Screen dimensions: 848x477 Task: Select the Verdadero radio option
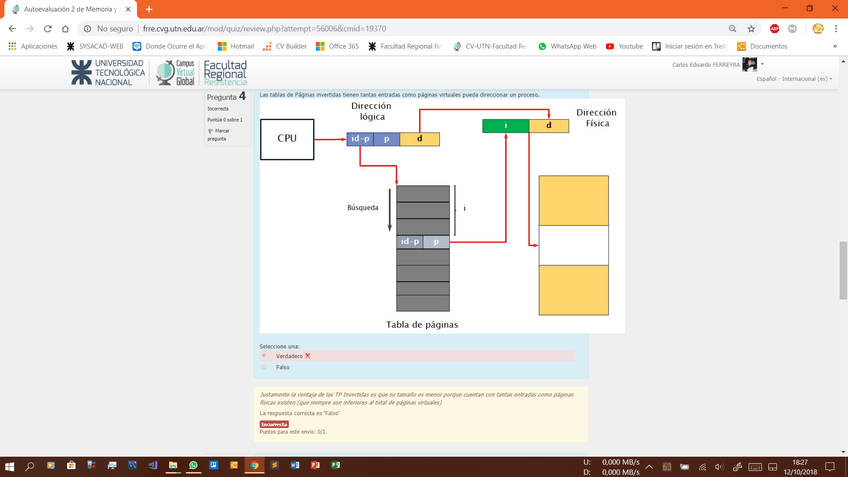tap(264, 356)
